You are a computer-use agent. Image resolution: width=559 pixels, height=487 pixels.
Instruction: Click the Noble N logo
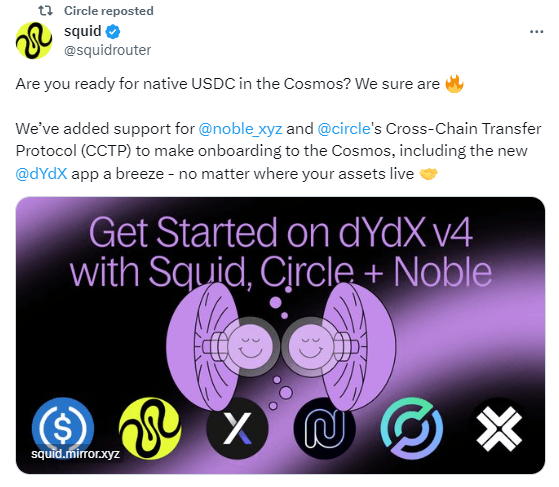pos(324,428)
